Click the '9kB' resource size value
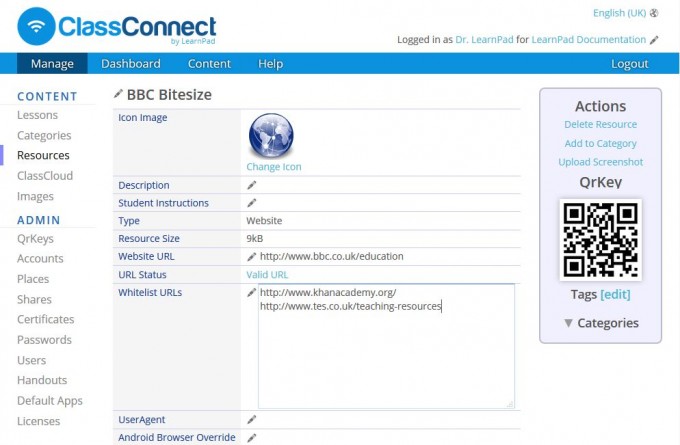The image size is (680, 445). click(x=255, y=239)
